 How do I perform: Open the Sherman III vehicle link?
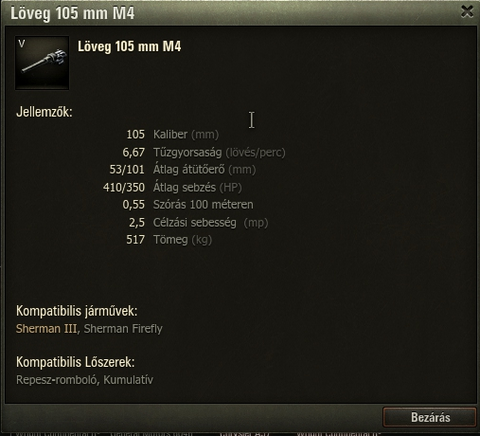pos(46,329)
